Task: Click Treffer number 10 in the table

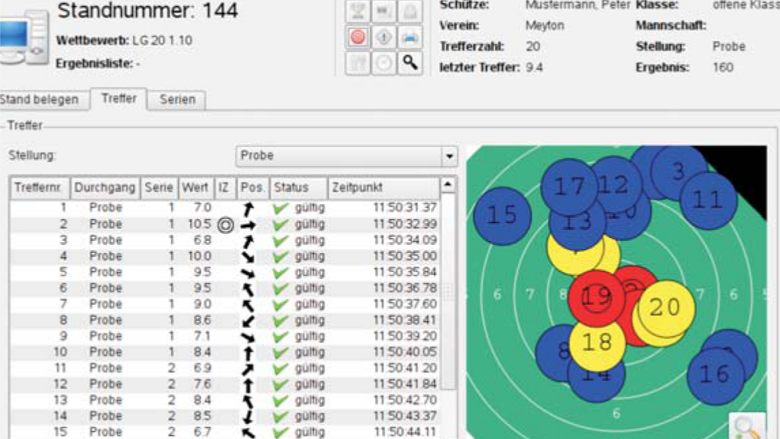Action: [x=60, y=352]
